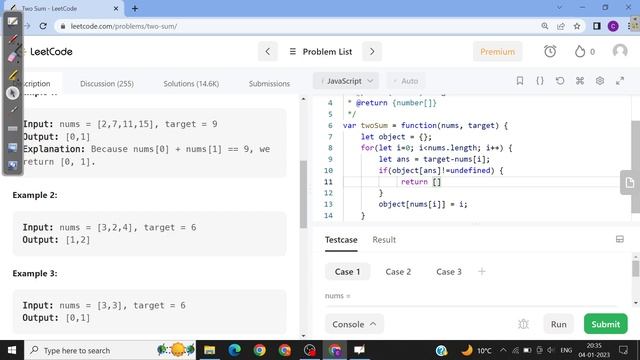Open the LeetCode user avatar menu

click(620, 51)
